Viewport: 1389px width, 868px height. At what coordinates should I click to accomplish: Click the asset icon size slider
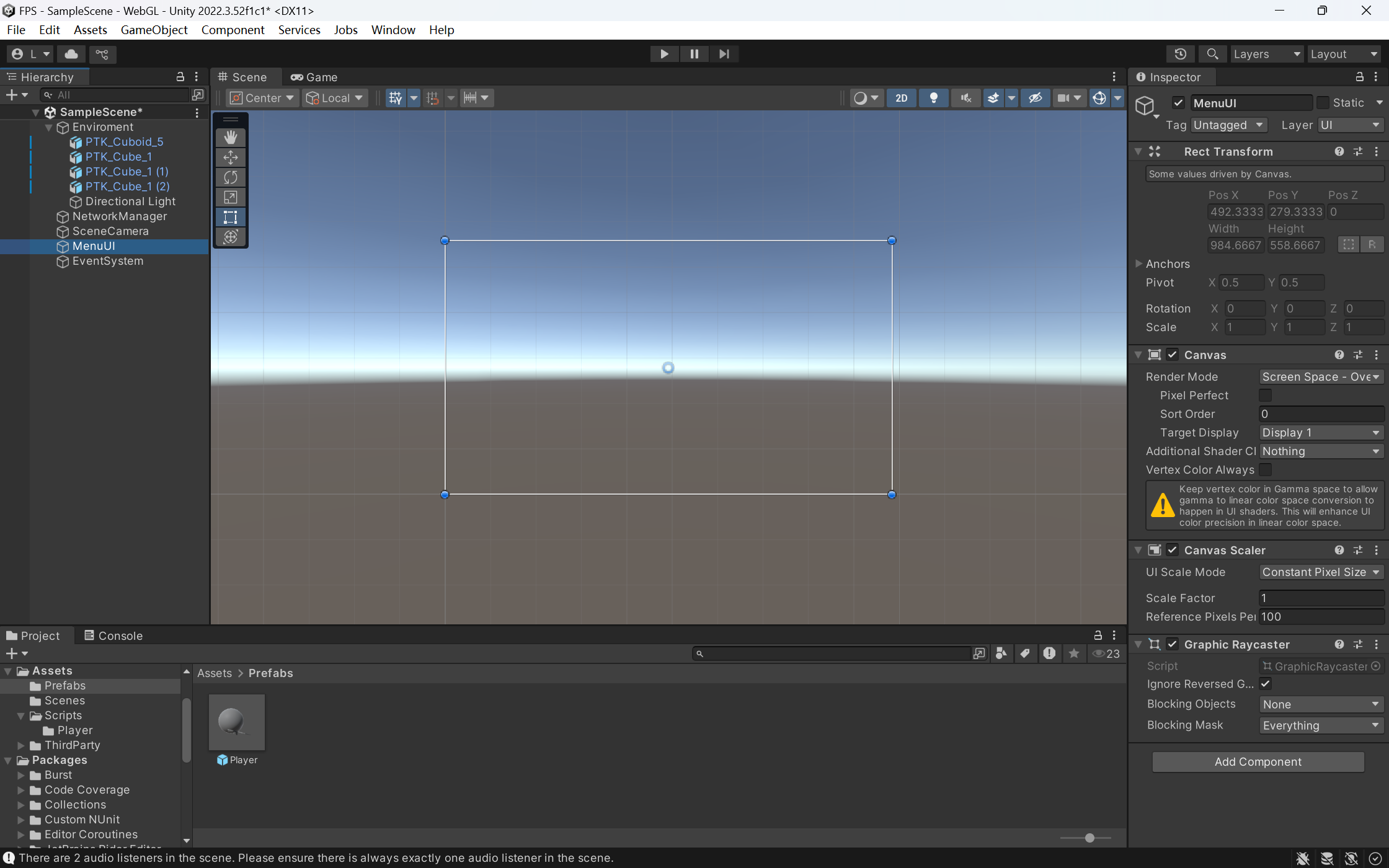pyautogui.click(x=1089, y=838)
